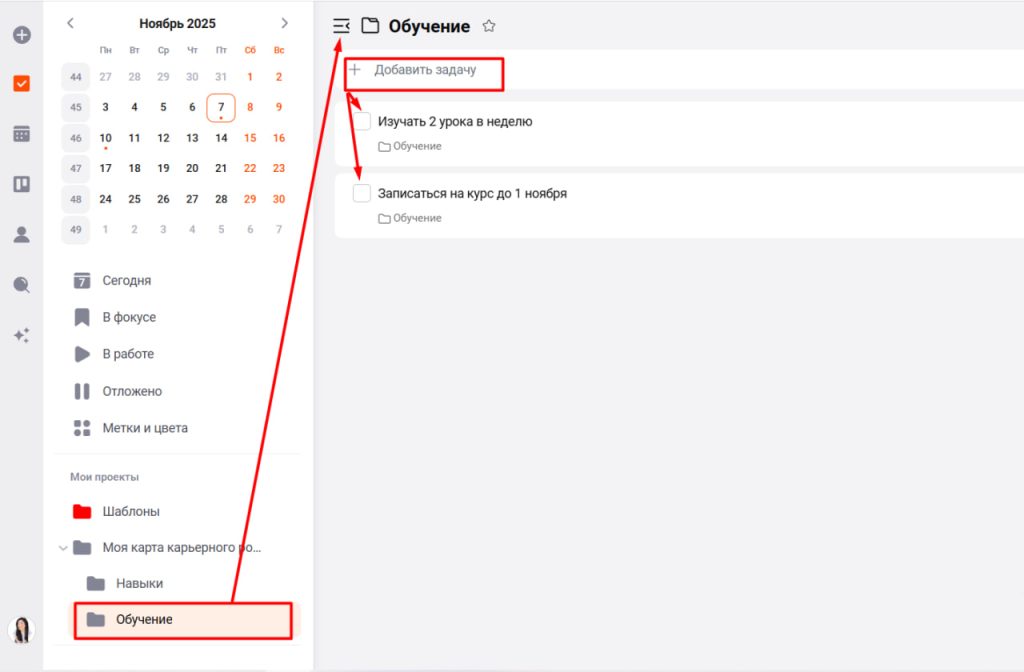Click the user avatar at bottom left
This screenshot has width=1024, height=672.
tap(21, 629)
